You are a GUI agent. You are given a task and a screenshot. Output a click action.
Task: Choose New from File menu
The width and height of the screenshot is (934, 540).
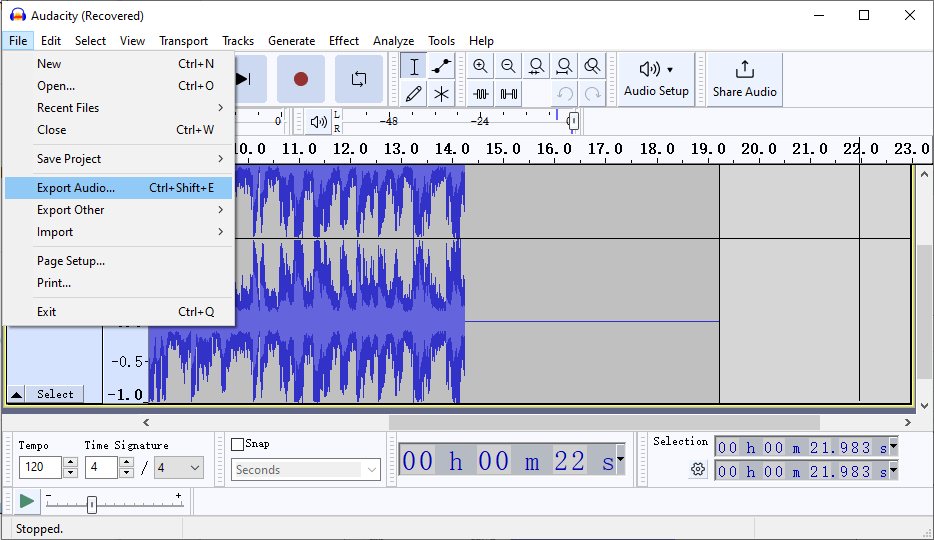tap(118, 64)
